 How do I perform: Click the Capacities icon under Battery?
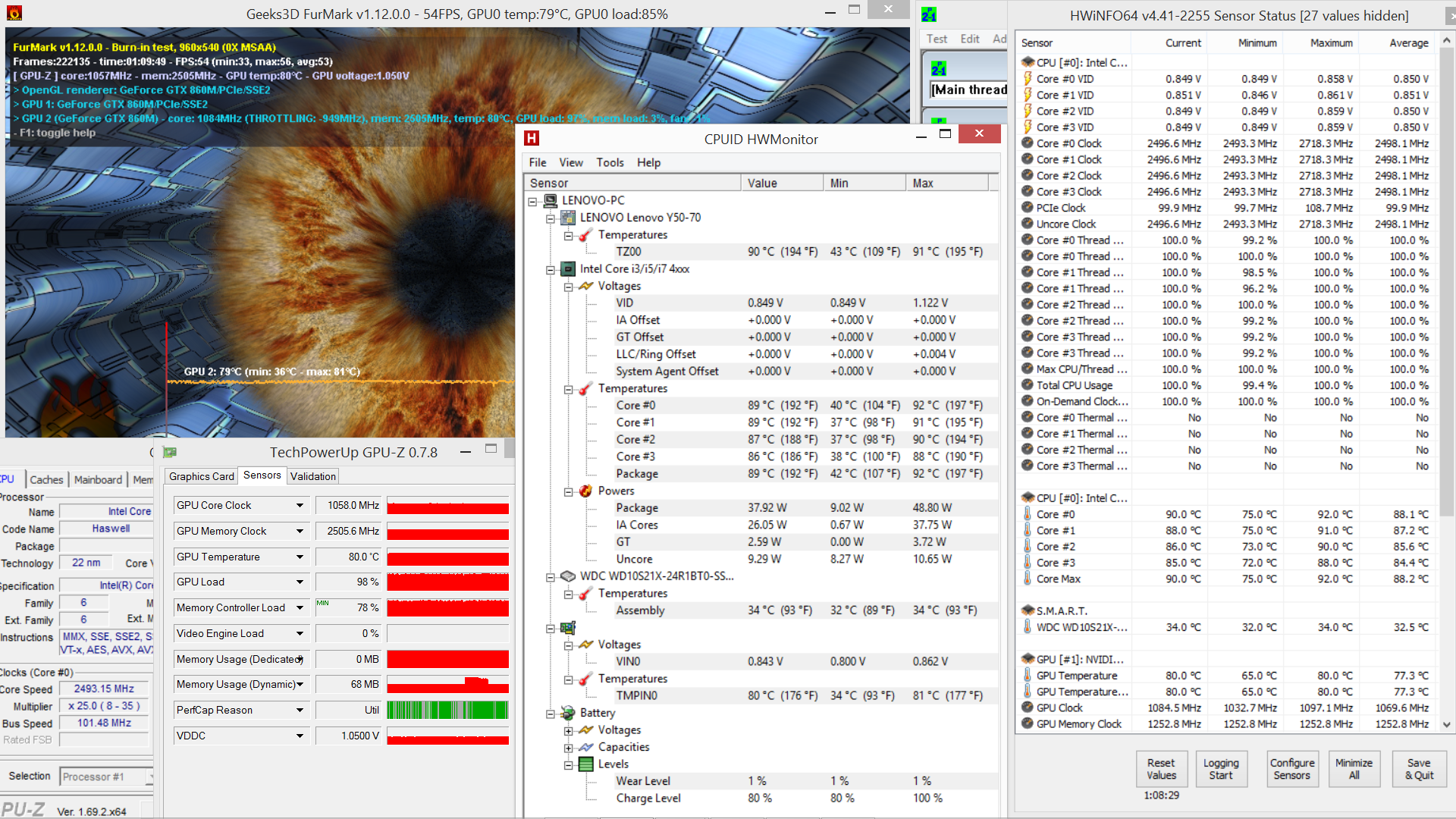(x=585, y=747)
